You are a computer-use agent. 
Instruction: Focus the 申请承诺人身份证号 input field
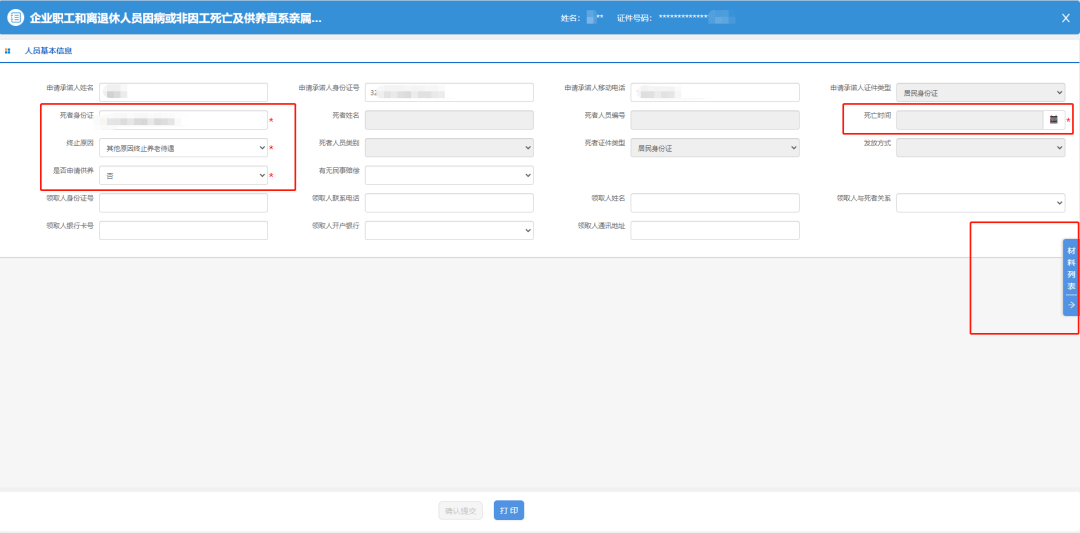449,92
